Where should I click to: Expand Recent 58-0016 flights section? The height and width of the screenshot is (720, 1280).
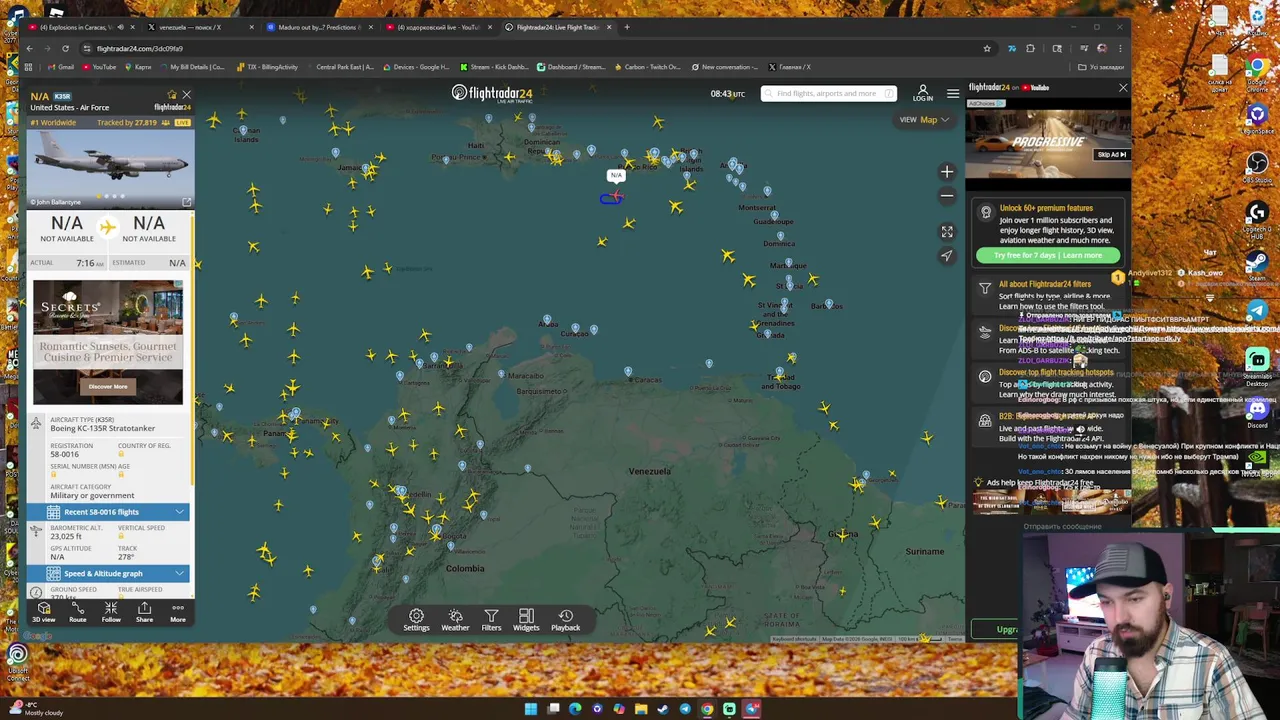110,512
